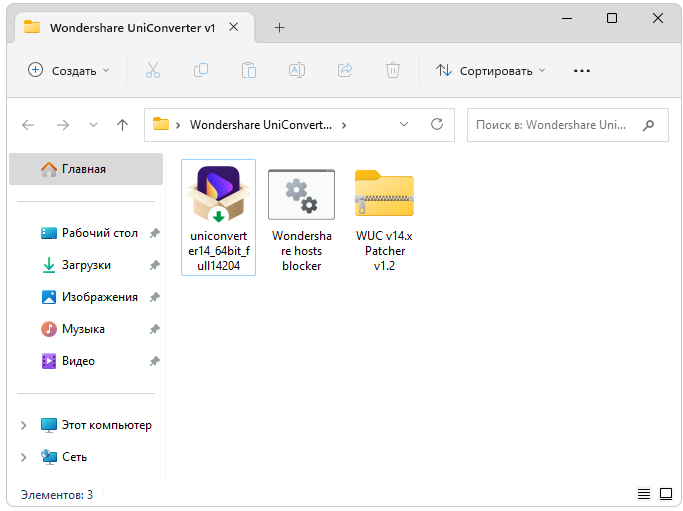Screen dimensions: 683x511
Task: Unpin Рабочий стол using pin icon
Action: point(154,234)
